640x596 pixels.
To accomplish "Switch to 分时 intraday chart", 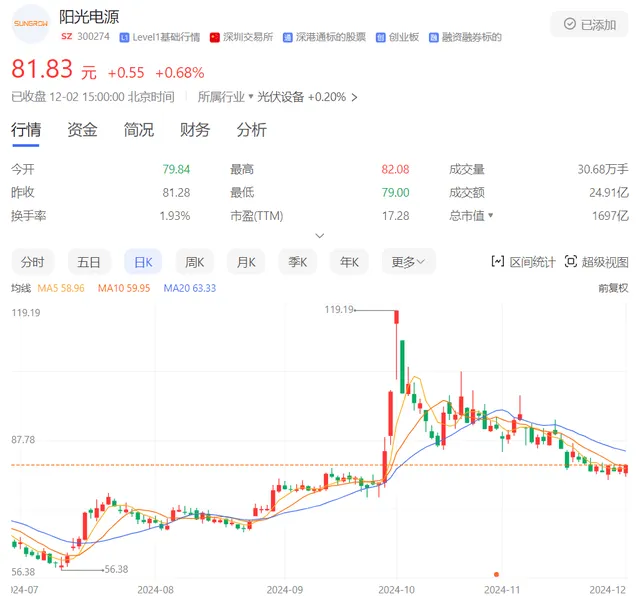I will click(32, 262).
